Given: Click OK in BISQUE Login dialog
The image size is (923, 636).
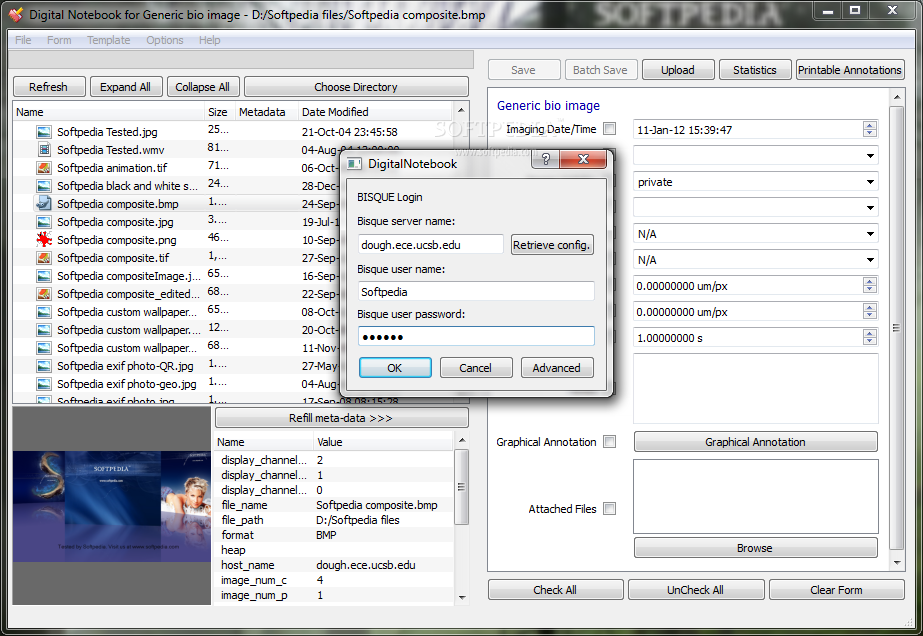Looking at the screenshot, I should [395, 367].
